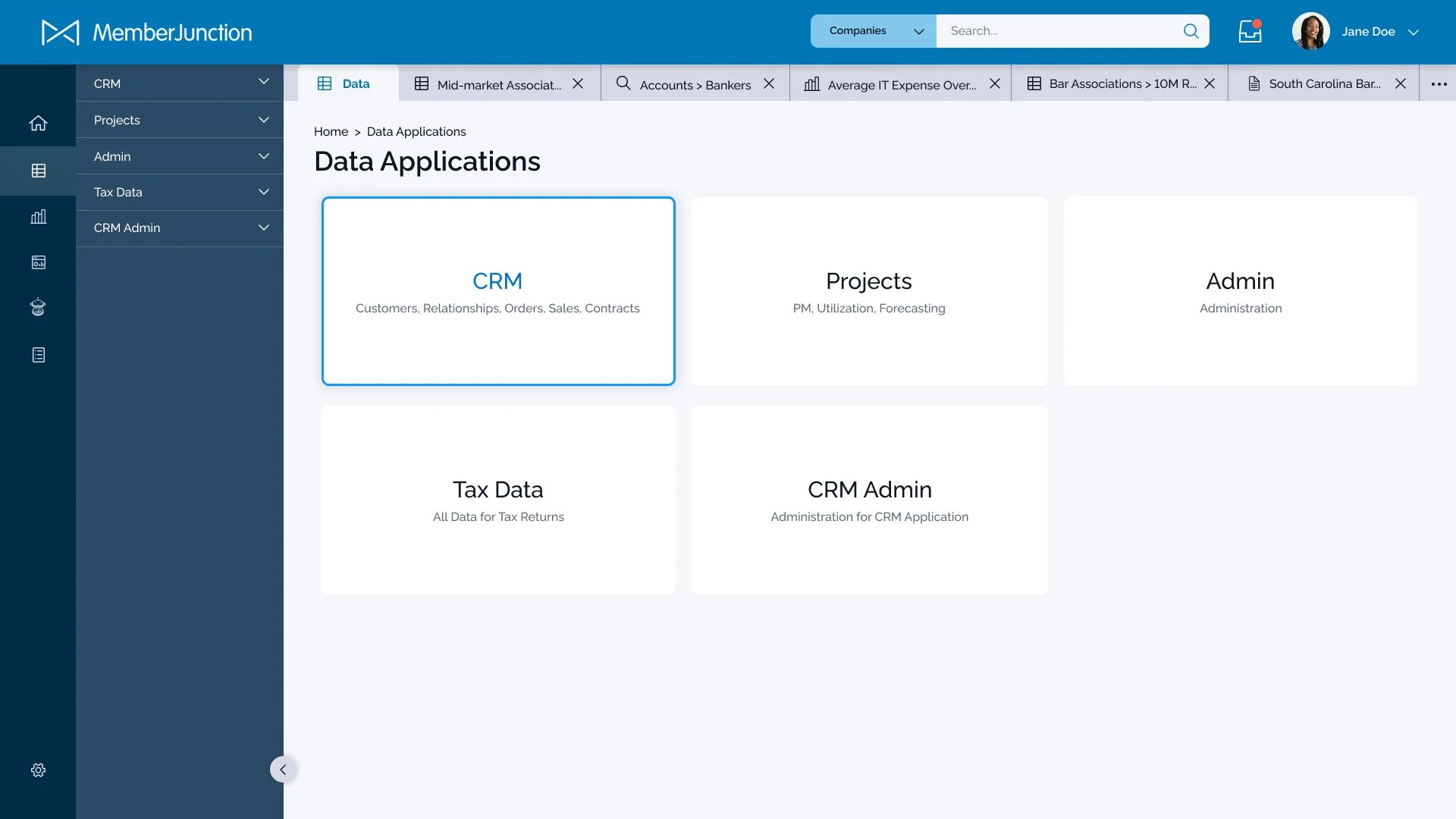Open Settings gear at bottom left
The height and width of the screenshot is (819, 1456).
(38, 770)
